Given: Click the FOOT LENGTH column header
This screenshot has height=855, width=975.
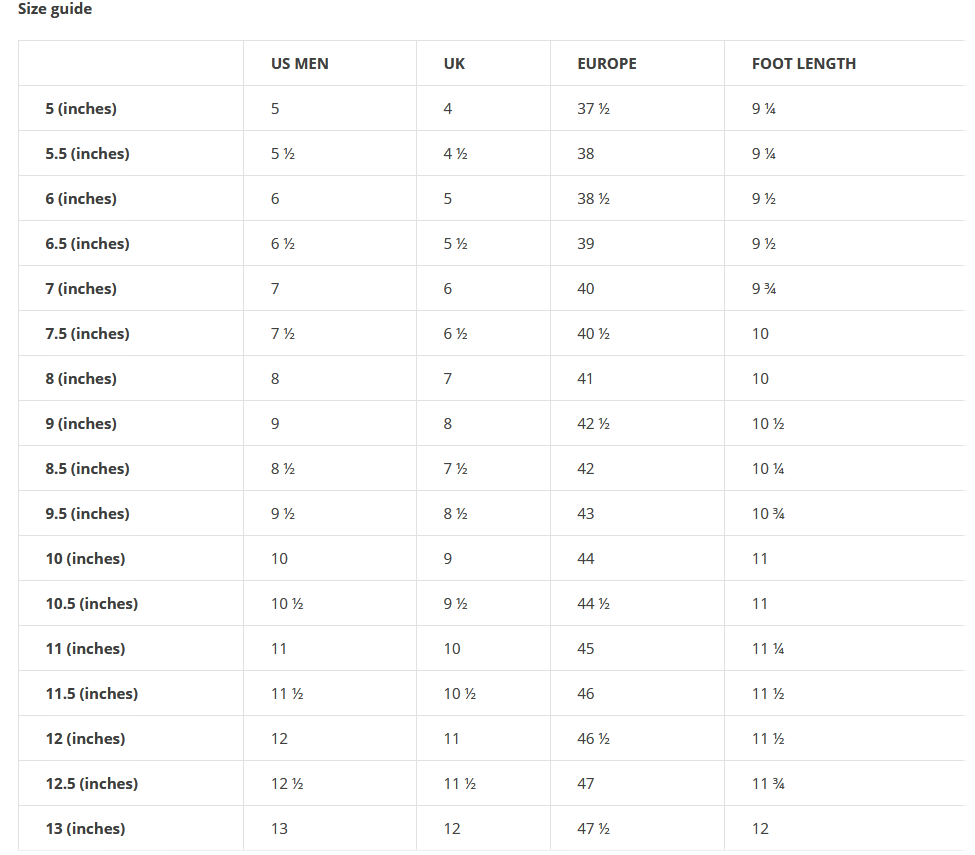Looking at the screenshot, I should click(804, 64).
